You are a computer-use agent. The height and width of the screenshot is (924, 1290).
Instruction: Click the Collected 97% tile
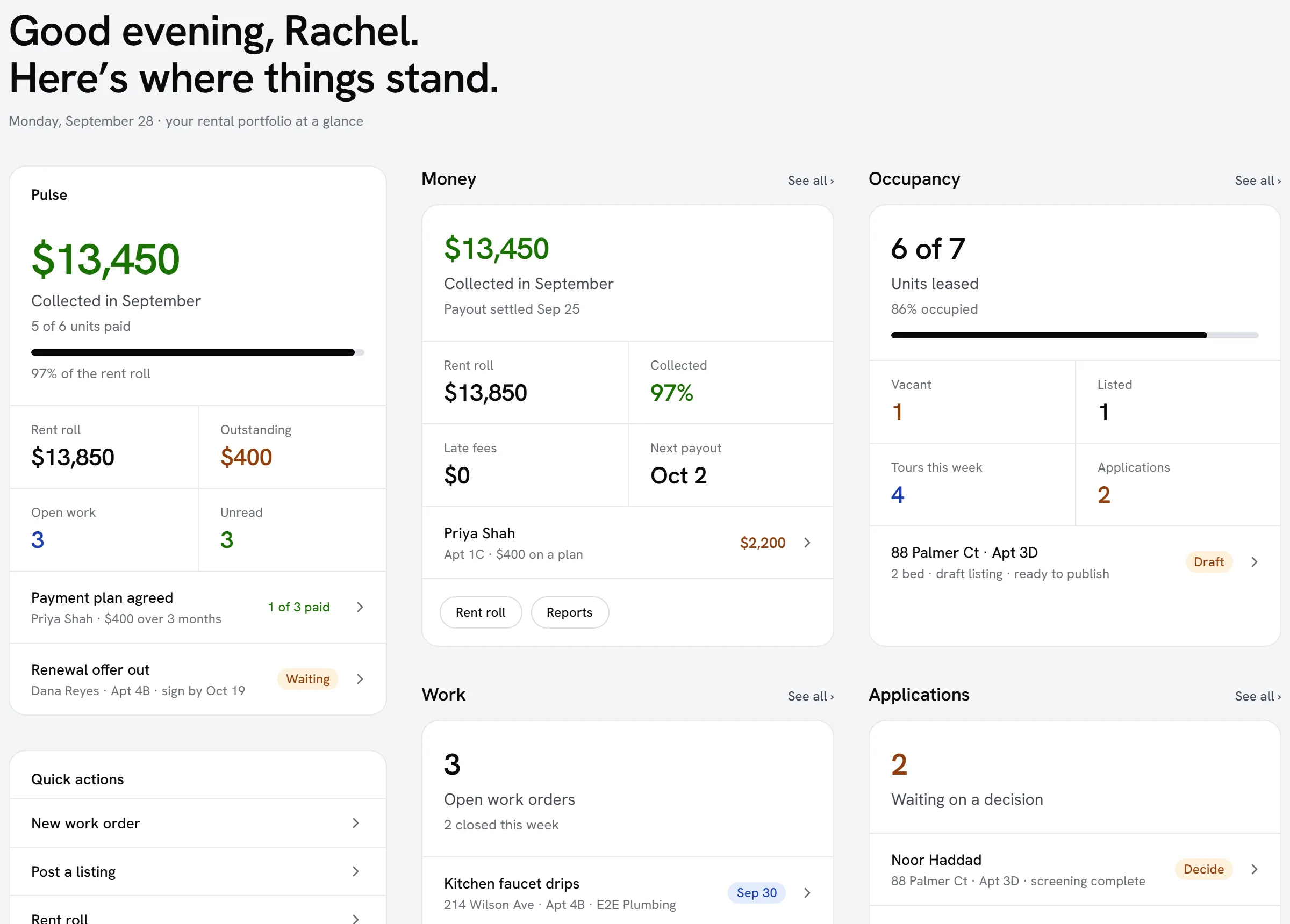click(731, 382)
